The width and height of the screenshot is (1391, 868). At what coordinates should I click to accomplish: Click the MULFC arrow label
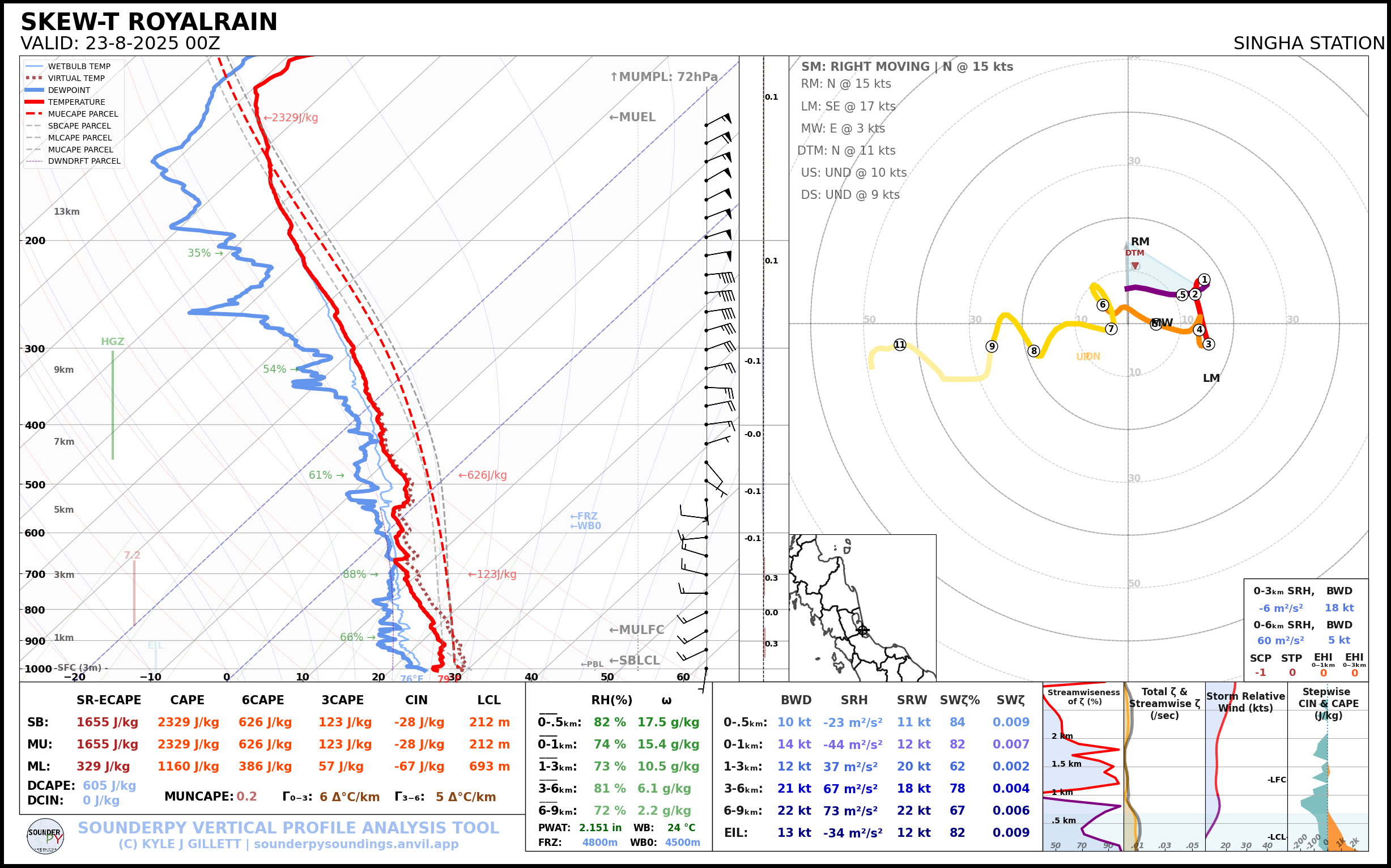[x=636, y=630]
